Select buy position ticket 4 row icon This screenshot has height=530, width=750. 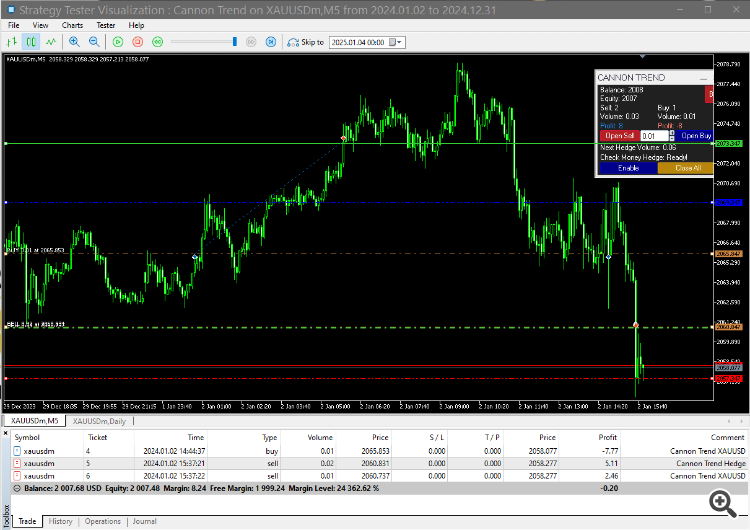17,451
